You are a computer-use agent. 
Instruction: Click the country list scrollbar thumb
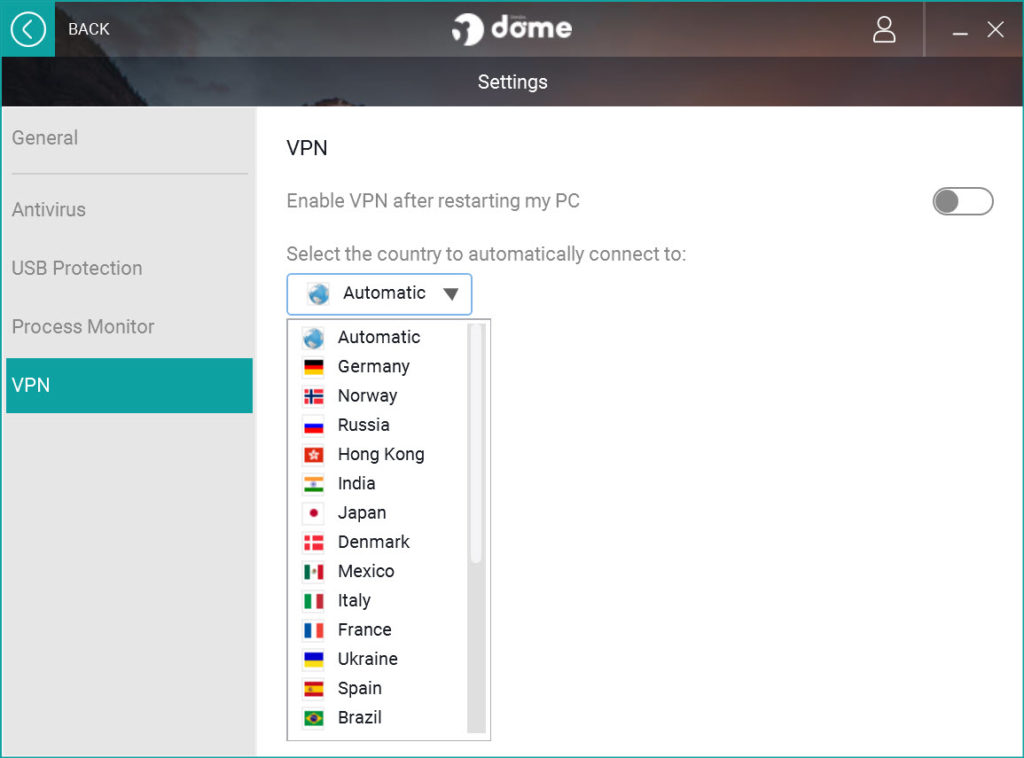pyautogui.click(x=476, y=443)
